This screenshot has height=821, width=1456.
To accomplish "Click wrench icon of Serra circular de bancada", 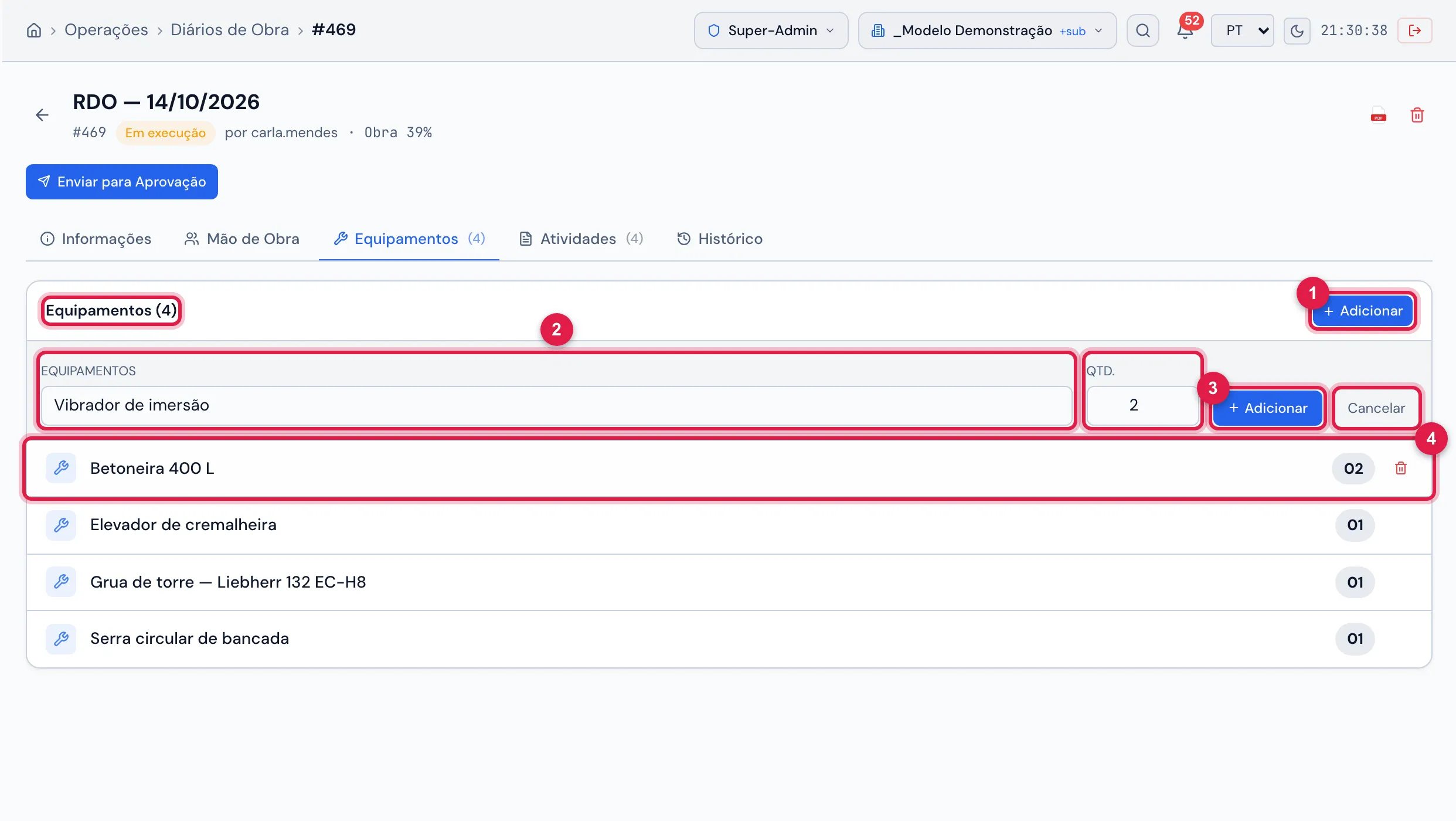I will point(61,639).
